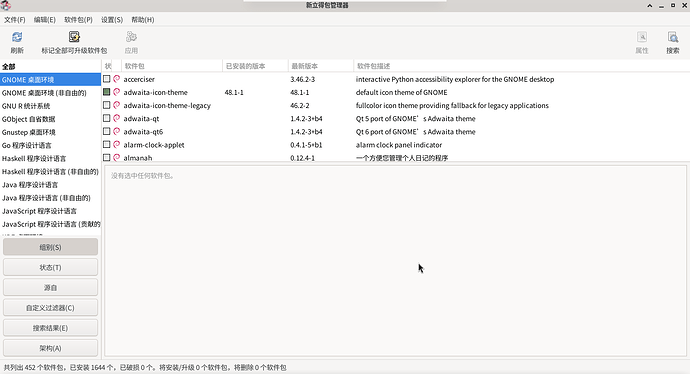Open the 软件包(P) menu
Viewport: 690px width, 374px height.
pos(78,20)
